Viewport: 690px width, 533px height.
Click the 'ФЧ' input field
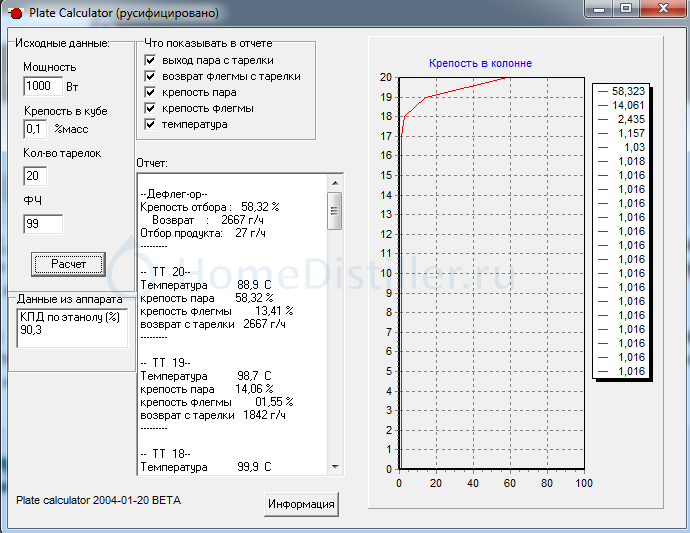pos(42,224)
